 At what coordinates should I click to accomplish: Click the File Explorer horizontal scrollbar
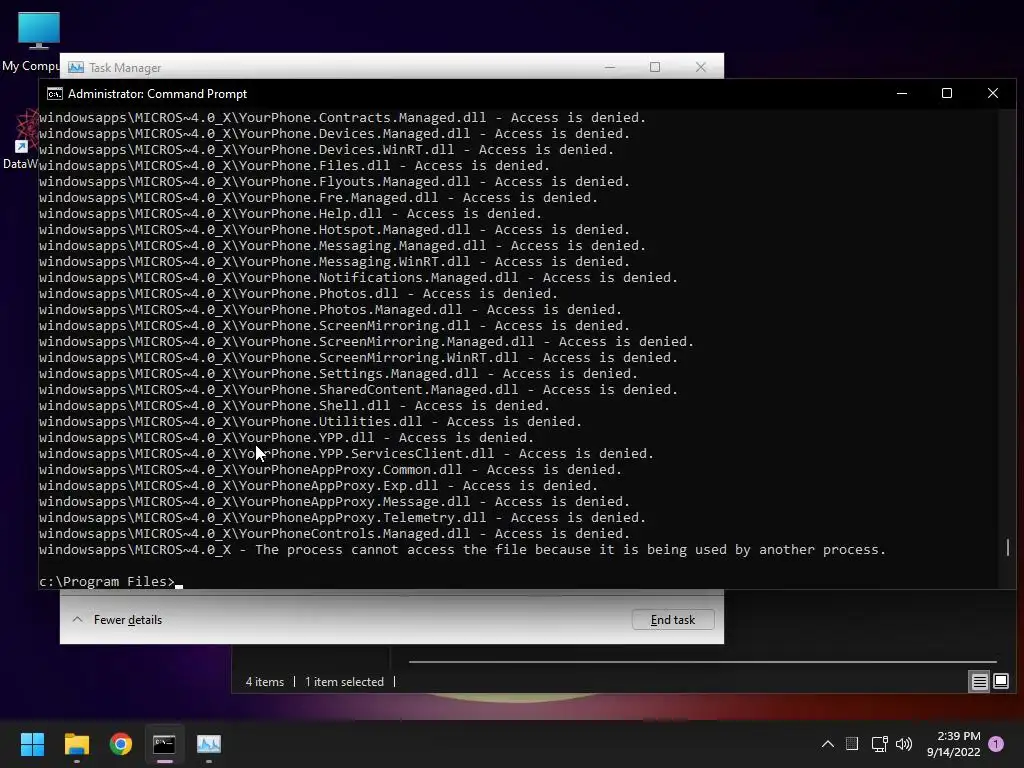point(703,662)
